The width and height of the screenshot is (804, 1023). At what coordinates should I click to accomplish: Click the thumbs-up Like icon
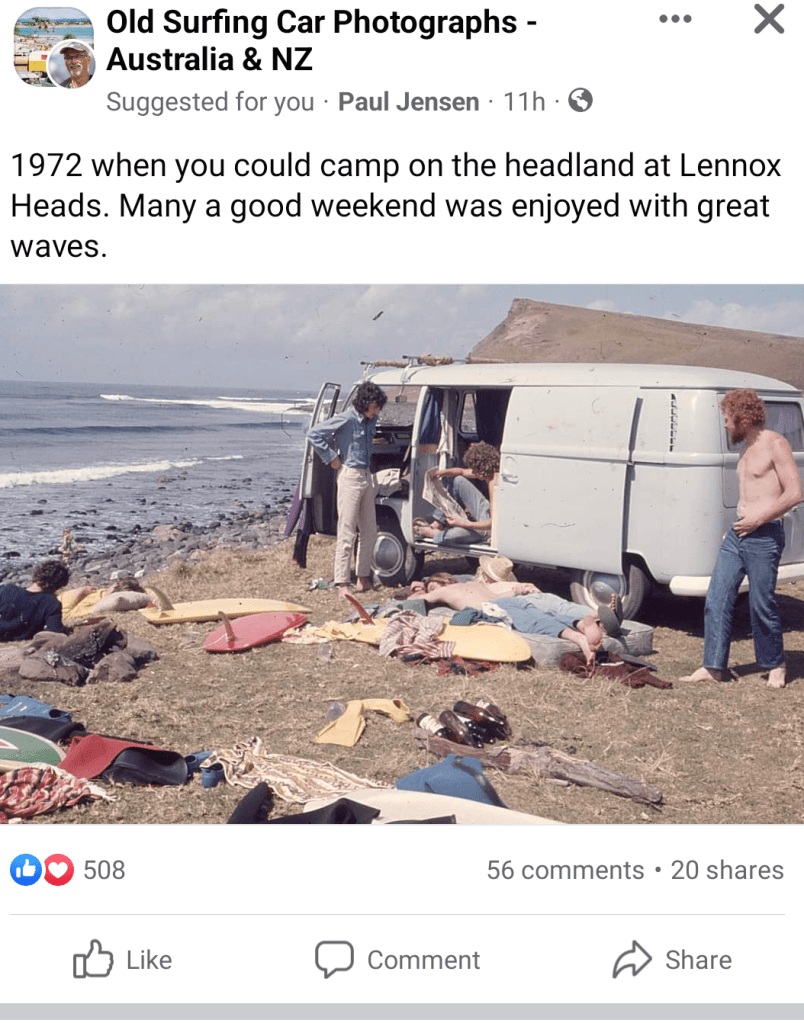(x=93, y=959)
